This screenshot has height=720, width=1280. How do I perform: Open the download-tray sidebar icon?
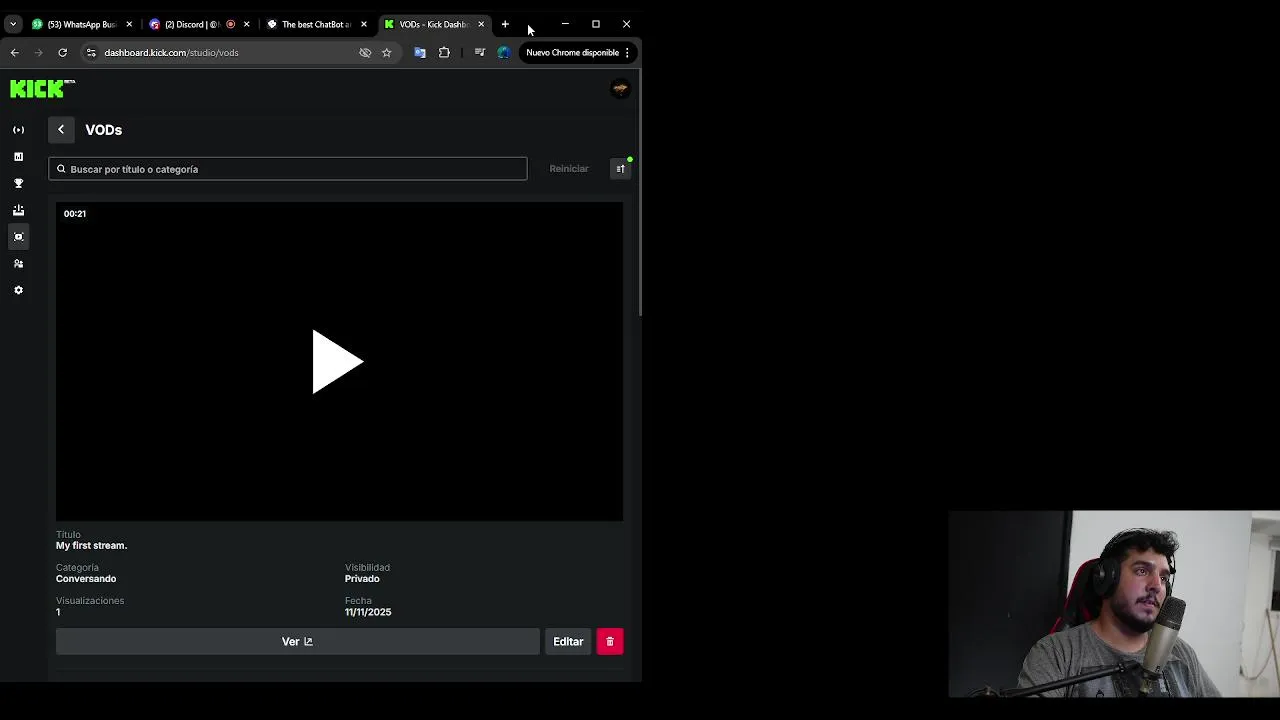point(18,210)
